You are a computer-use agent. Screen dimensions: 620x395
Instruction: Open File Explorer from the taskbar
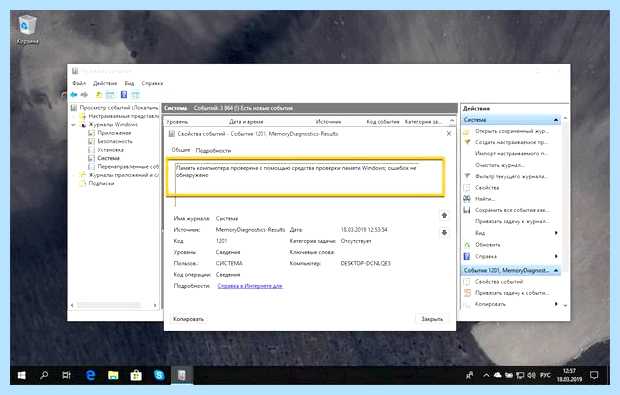[x=113, y=375]
